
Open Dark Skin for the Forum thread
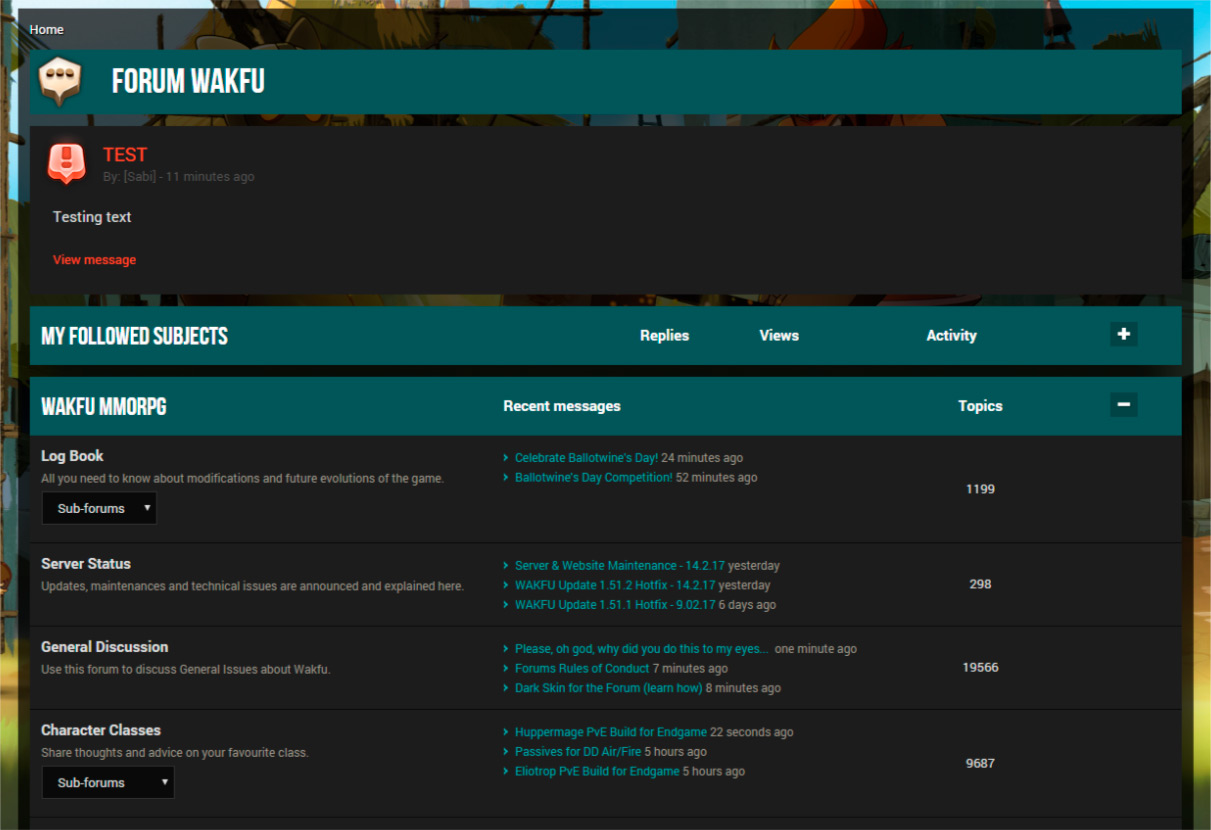[609, 688]
